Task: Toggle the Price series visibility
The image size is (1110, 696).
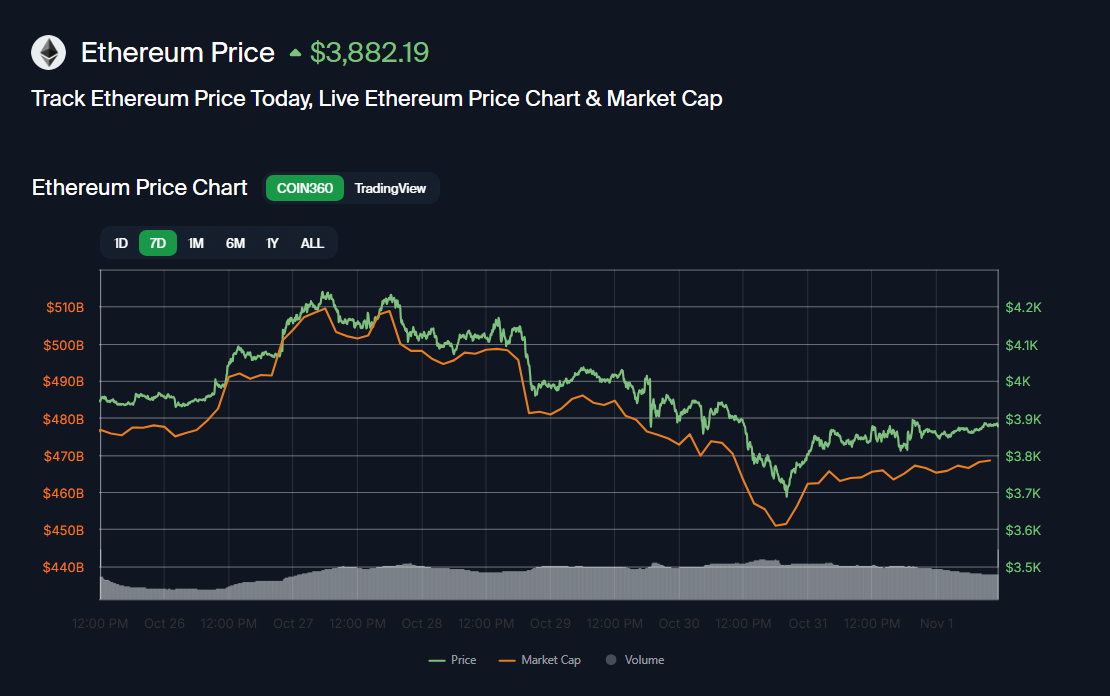Action: tap(453, 660)
